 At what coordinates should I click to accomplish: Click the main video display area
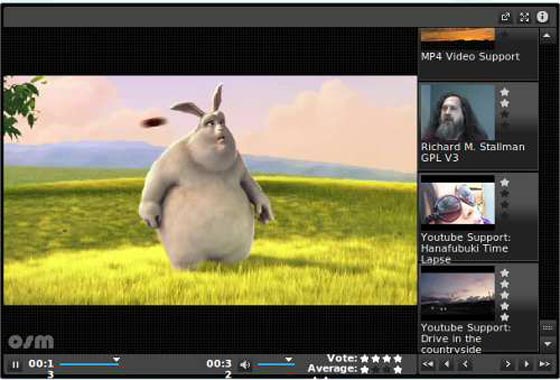[210, 190]
